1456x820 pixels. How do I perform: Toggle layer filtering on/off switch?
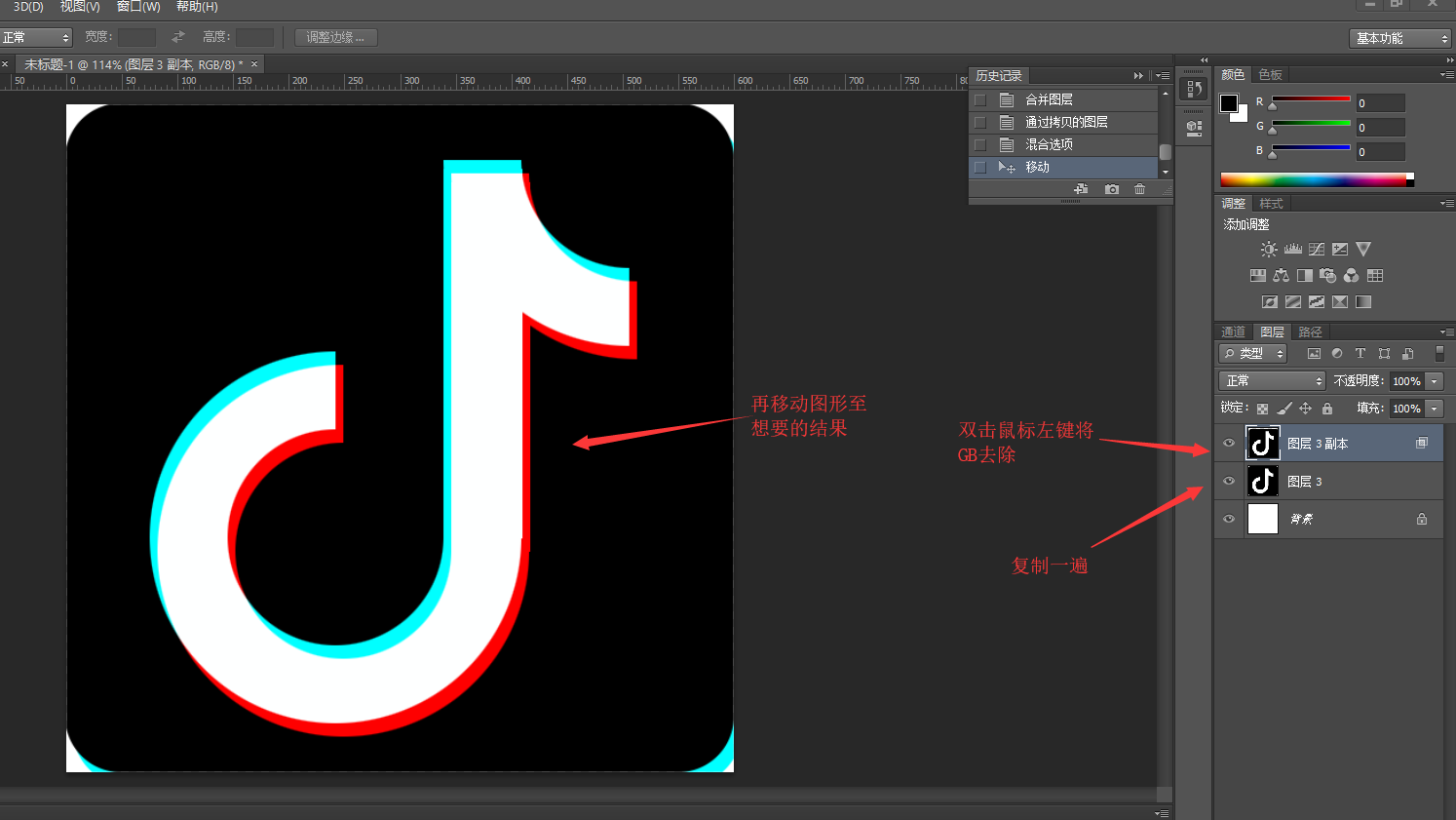click(x=1439, y=354)
